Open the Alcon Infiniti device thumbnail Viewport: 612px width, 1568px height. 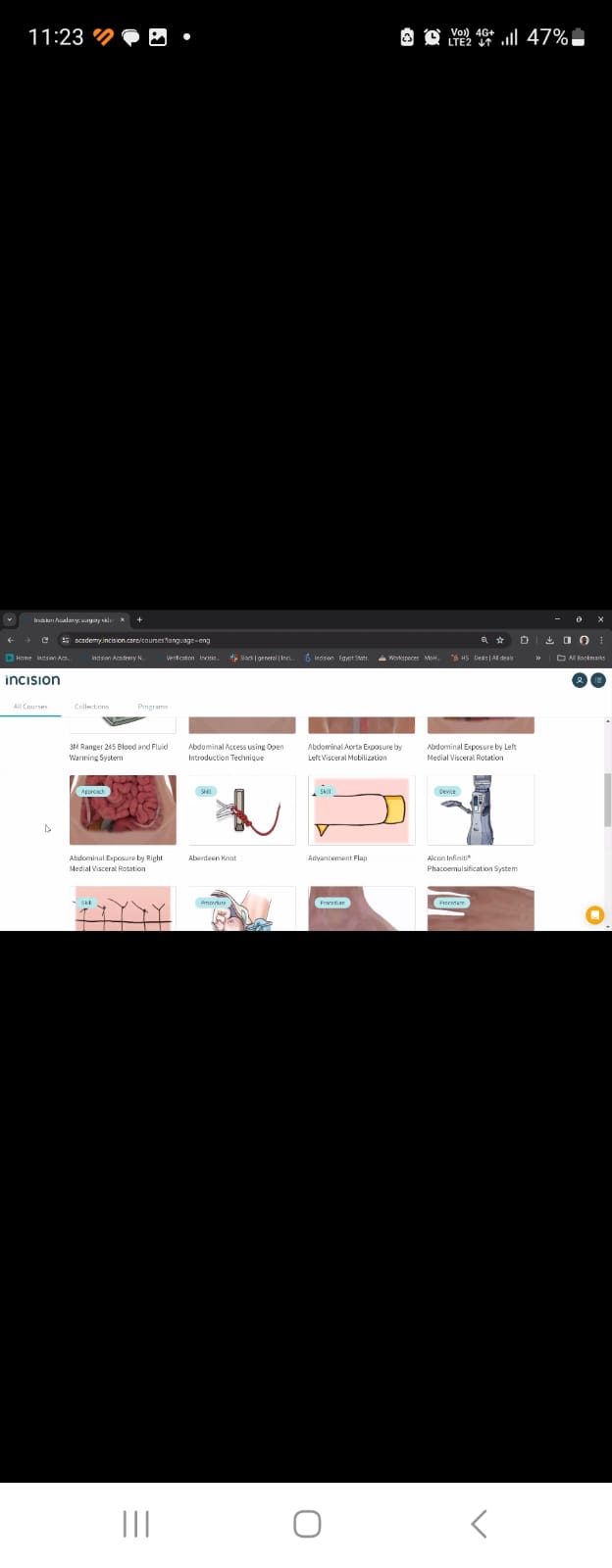(x=481, y=809)
